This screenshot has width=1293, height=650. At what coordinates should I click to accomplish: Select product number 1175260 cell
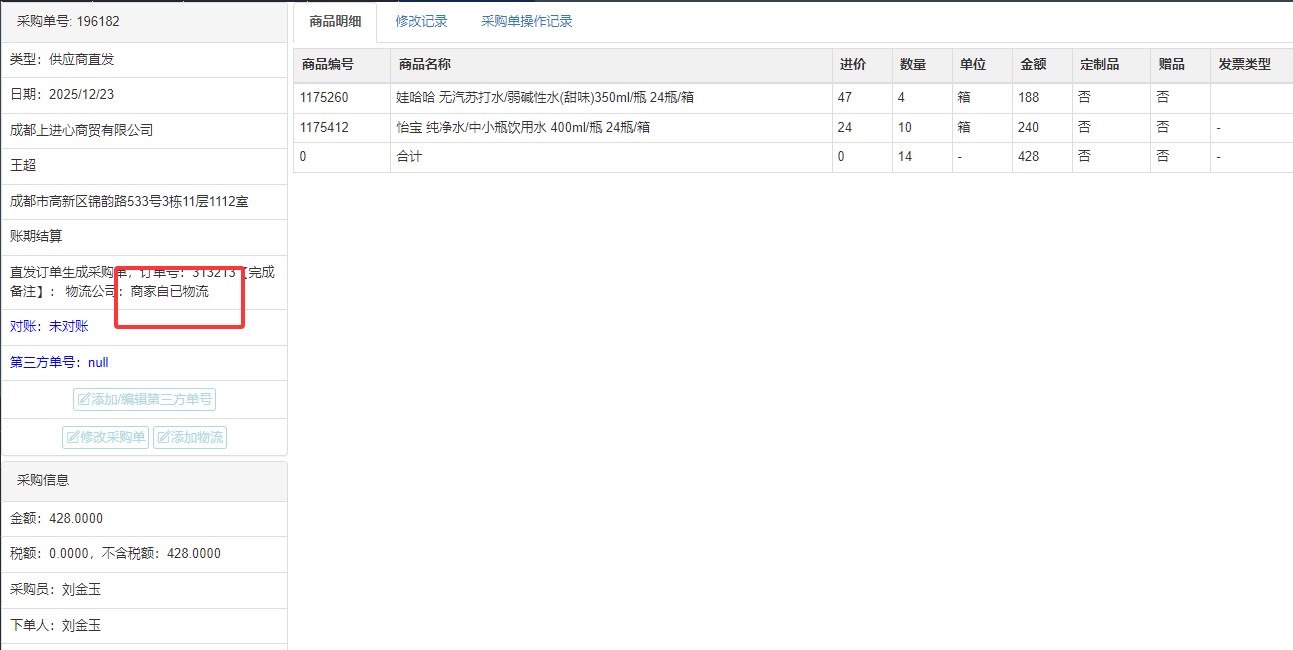coord(324,98)
